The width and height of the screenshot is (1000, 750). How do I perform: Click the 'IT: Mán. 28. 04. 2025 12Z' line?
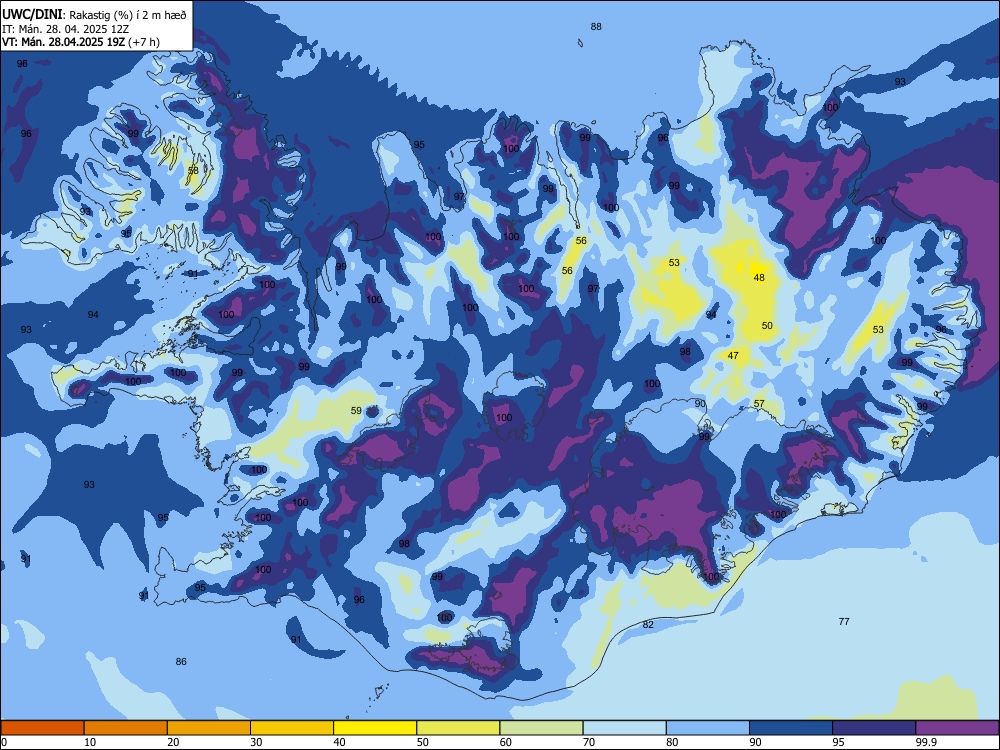click(66, 29)
